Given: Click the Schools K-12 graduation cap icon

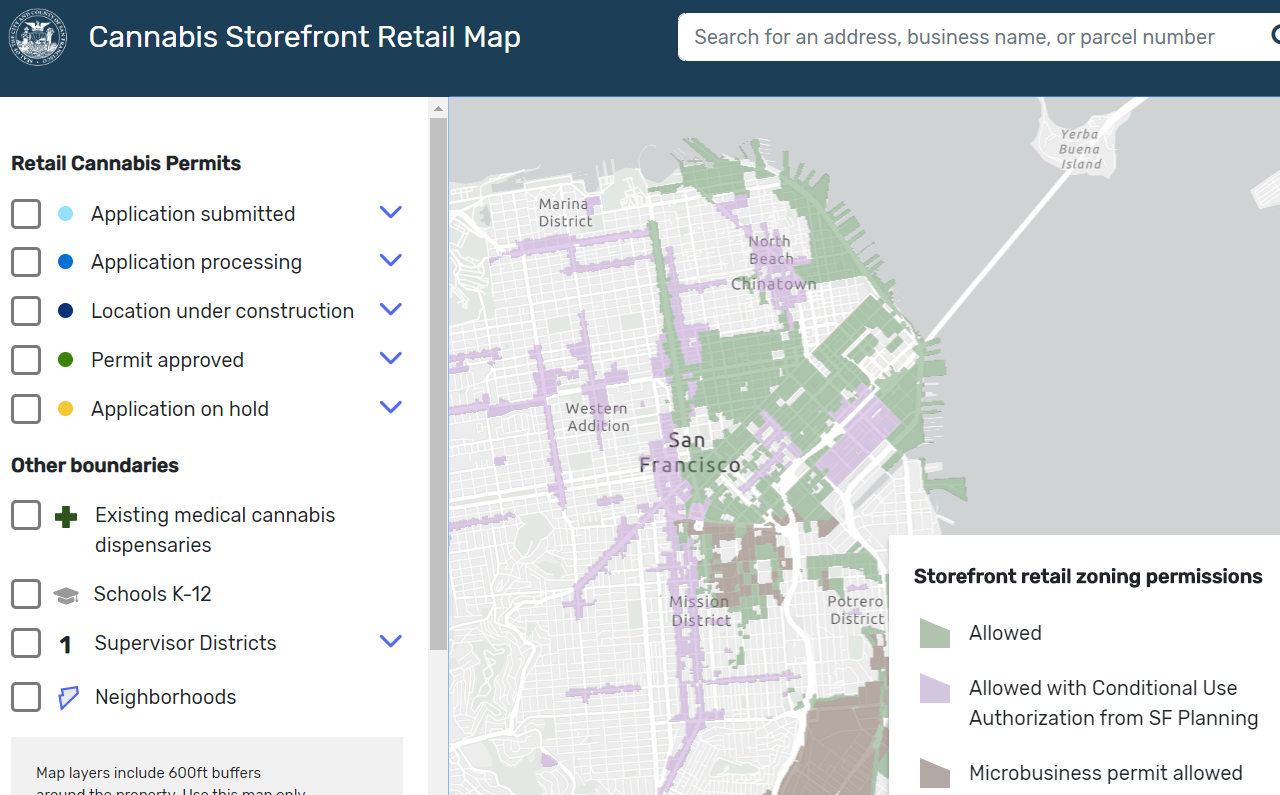Looking at the screenshot, I should (x=66, y=593).
